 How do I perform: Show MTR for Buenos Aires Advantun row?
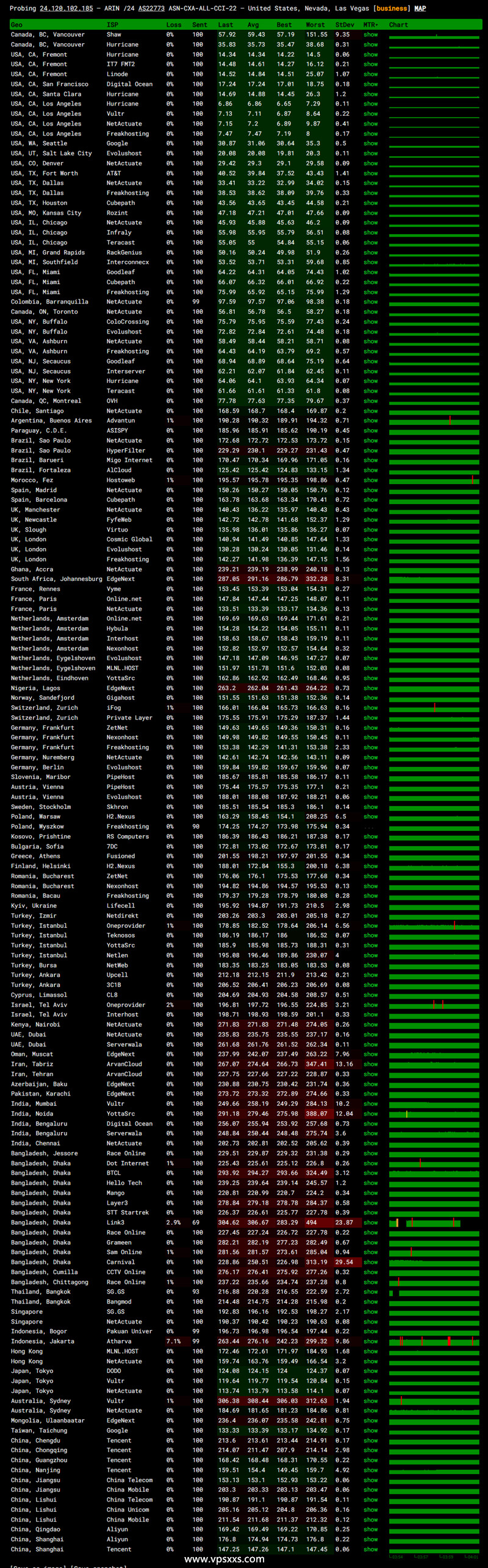pyautogui.click(x=371, y=421)
